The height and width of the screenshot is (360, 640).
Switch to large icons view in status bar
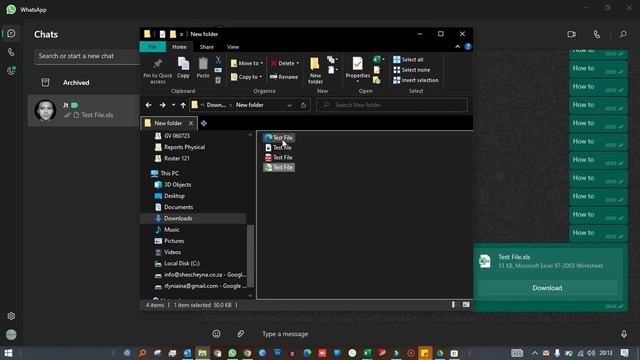[466, 305]
